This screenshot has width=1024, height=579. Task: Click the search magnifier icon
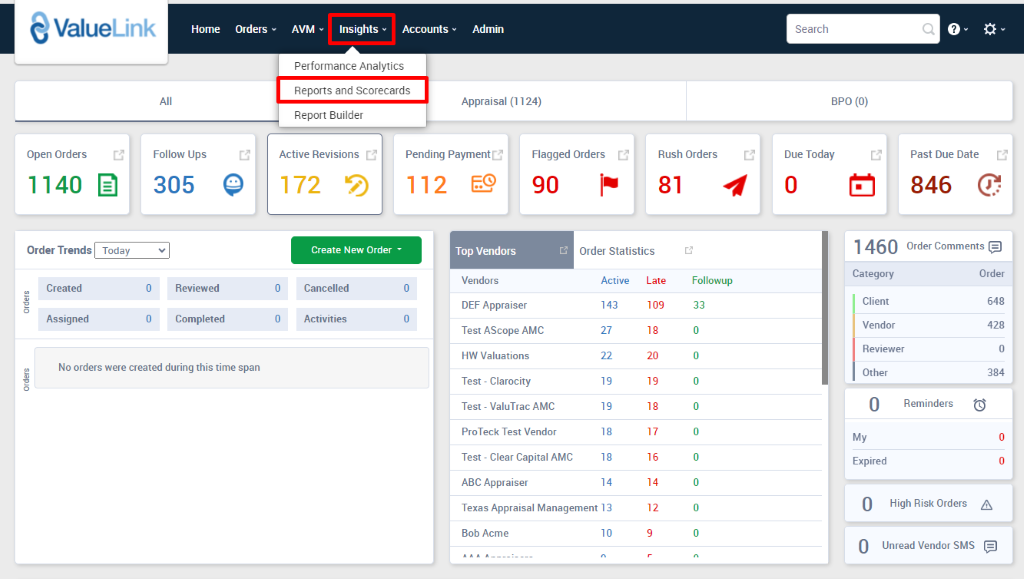coord(927,29)
